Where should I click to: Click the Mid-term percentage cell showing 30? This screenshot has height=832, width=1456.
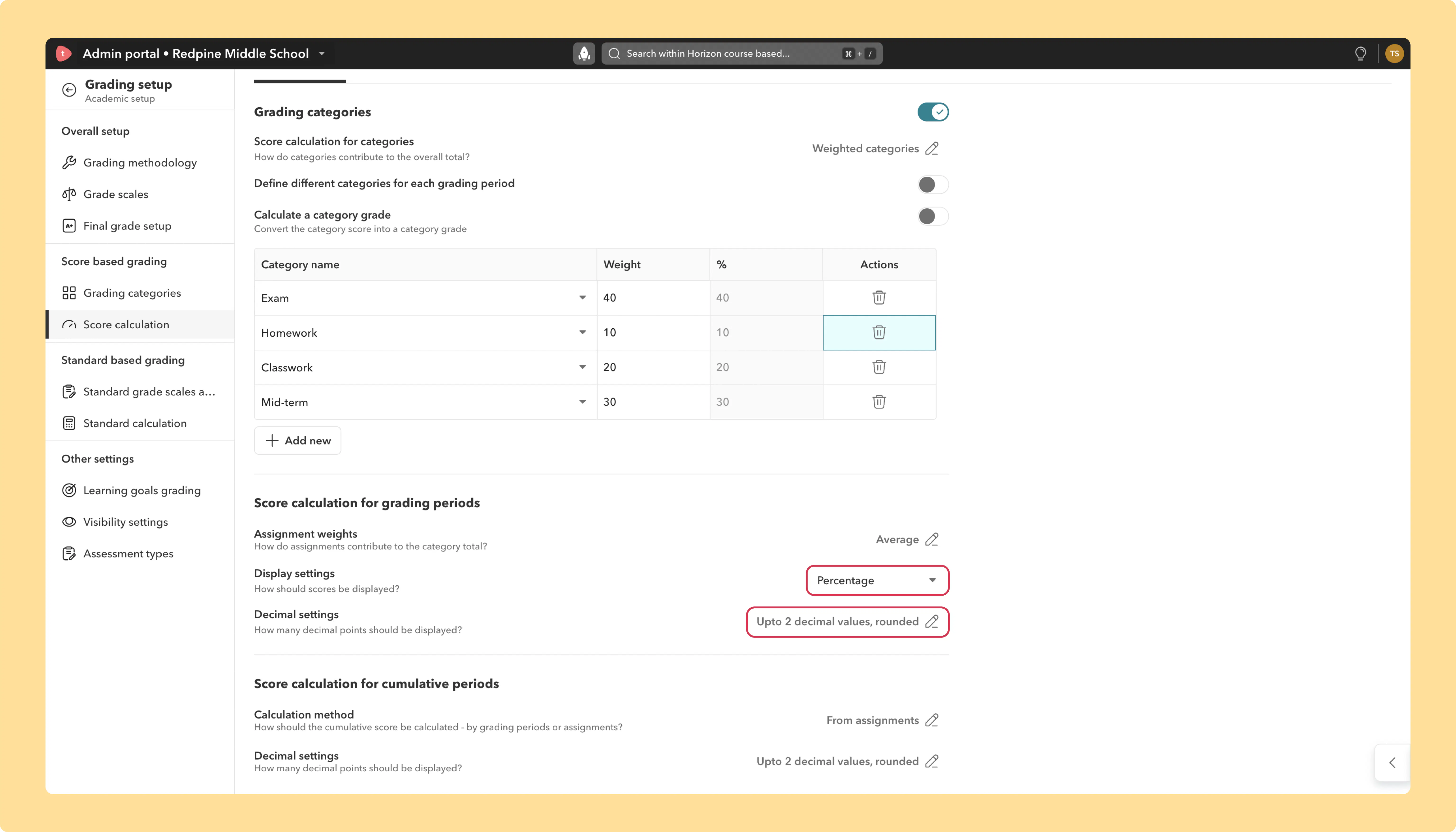point(766,402)
